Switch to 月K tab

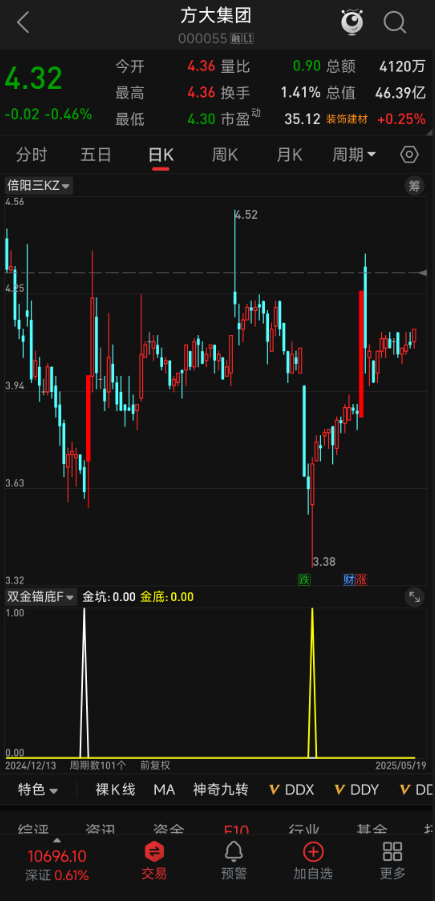[290, 155]
